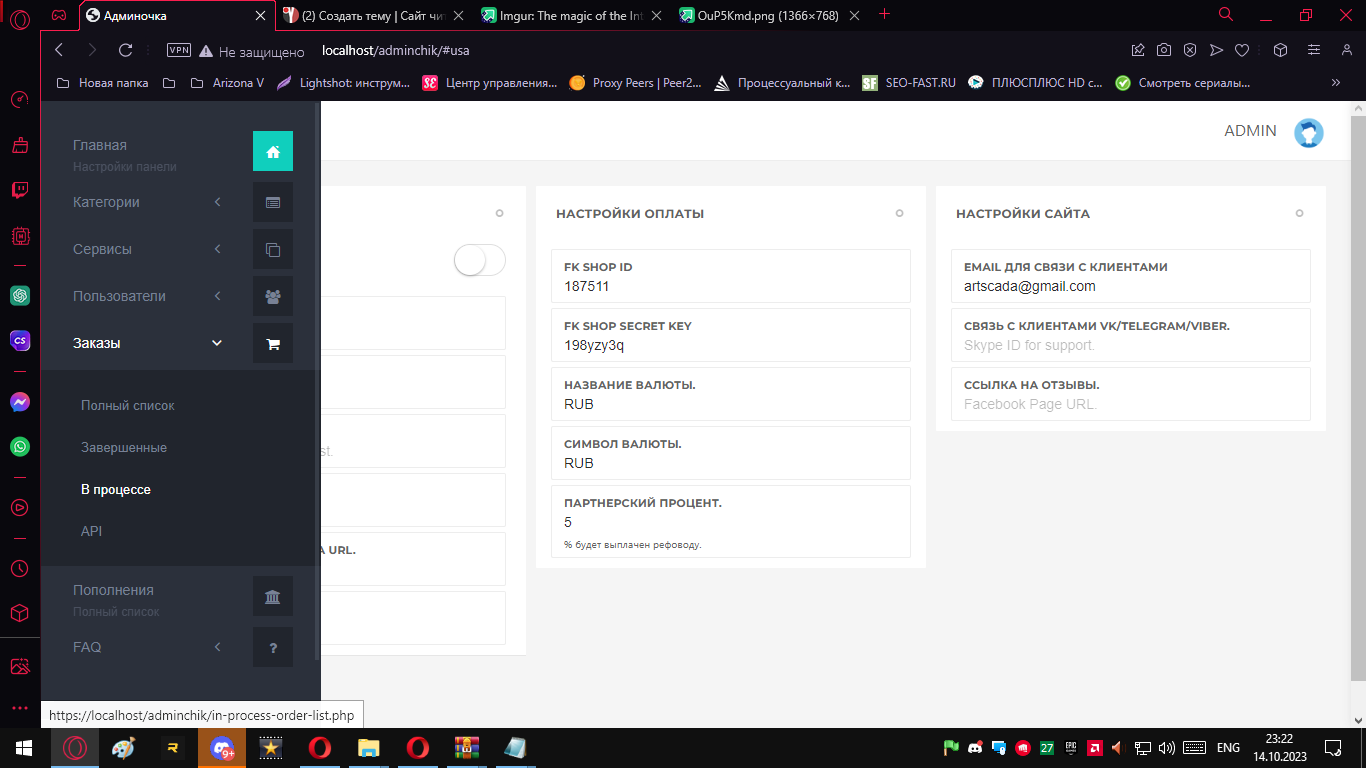This screenshot has height=768, width=1366.
Task: Open the ADMIN avatar icon
Action: pyautogui.click(x=1309, y=132)
